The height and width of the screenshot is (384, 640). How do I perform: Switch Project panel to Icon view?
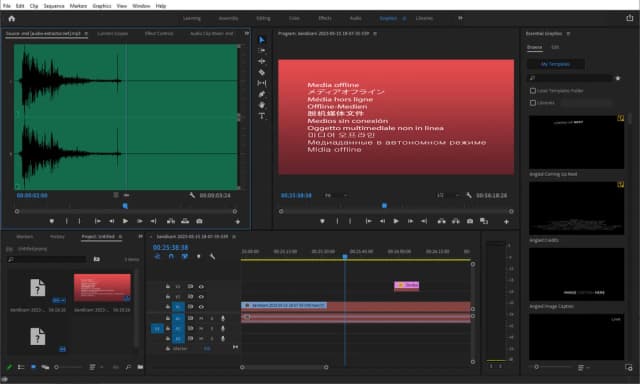33,367
